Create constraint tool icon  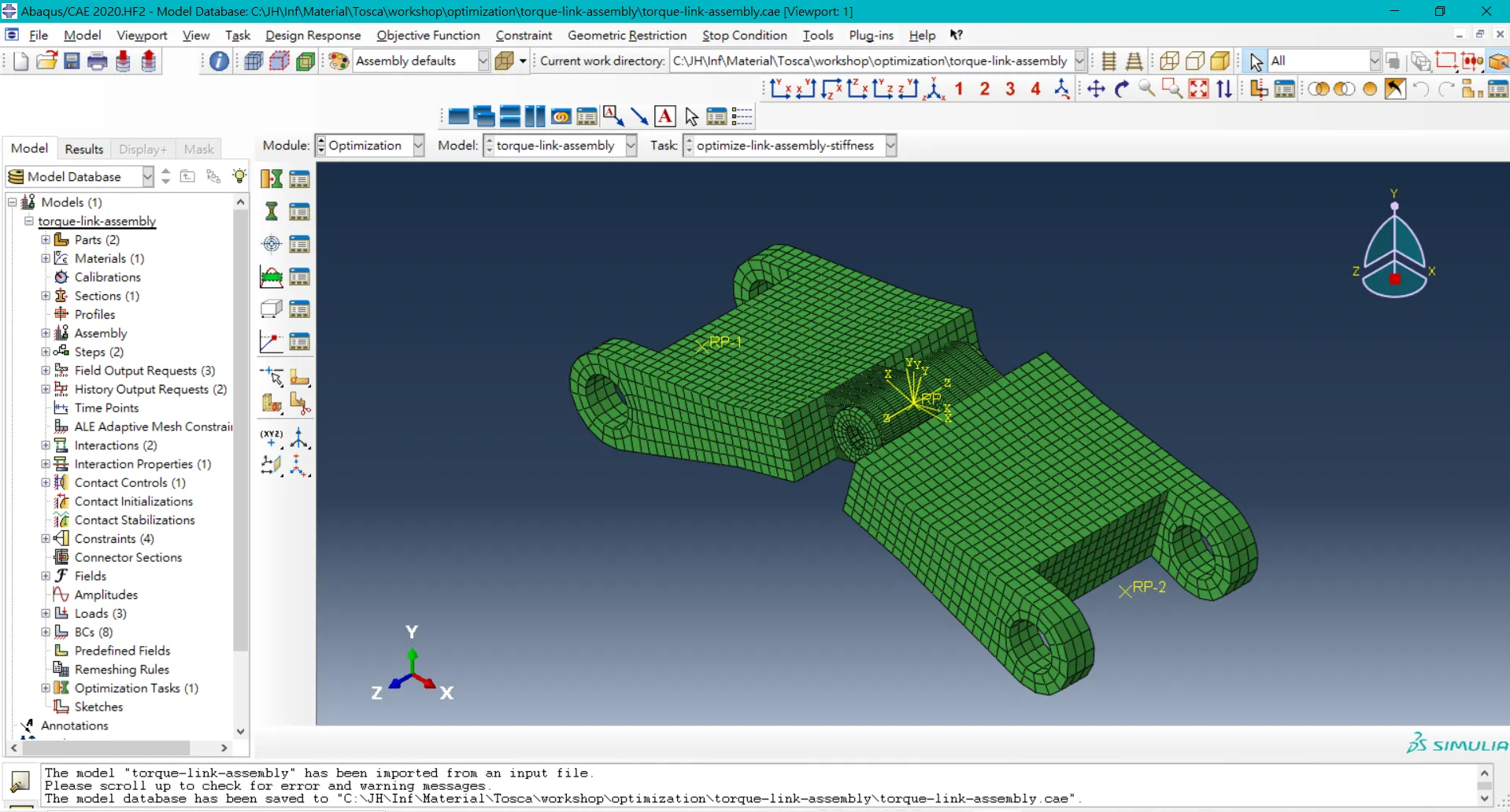click(x=272, y=277)
